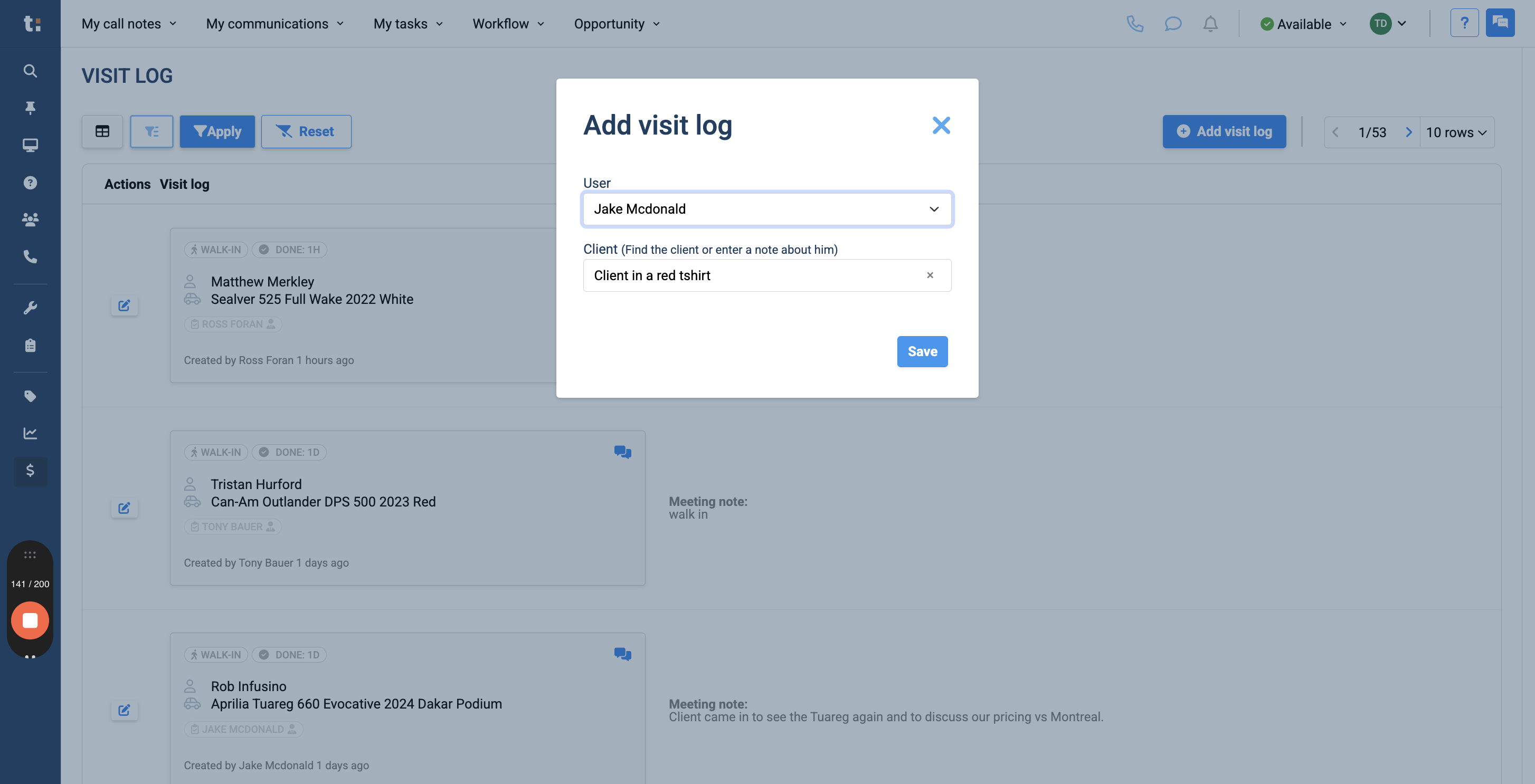Open the Available status dropdown

tap(1304, 24)
